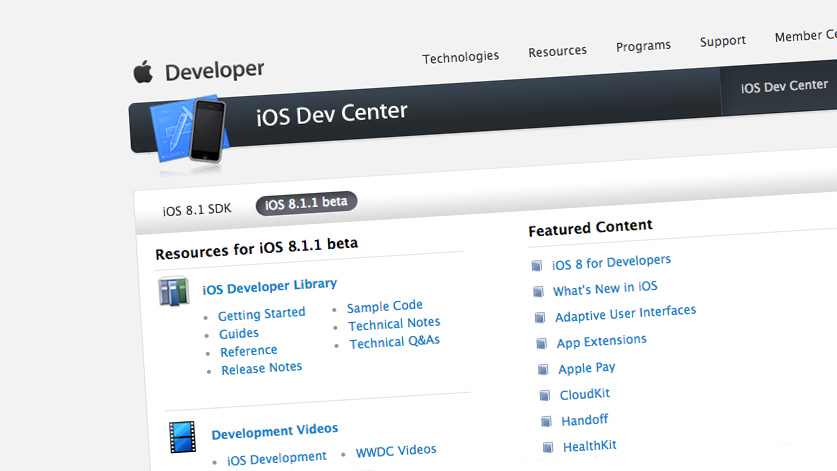Open Technical Q&As link
837x471 pixels.
tap(394, 342)
